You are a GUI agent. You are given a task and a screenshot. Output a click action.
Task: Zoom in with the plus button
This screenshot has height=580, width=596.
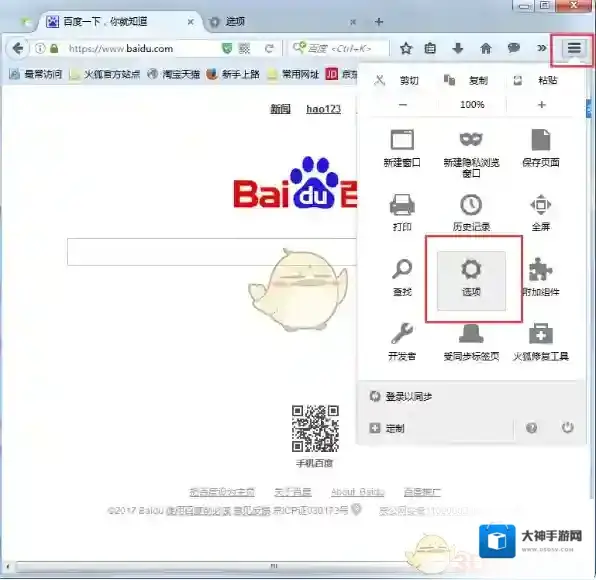[x=542, y=105]
